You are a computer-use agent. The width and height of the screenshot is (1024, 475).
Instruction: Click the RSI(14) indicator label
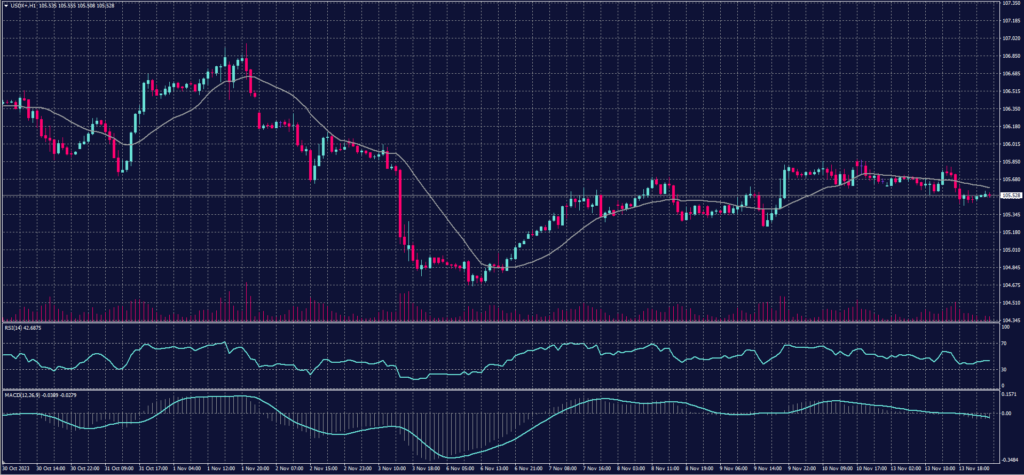[x=14, y=328]
